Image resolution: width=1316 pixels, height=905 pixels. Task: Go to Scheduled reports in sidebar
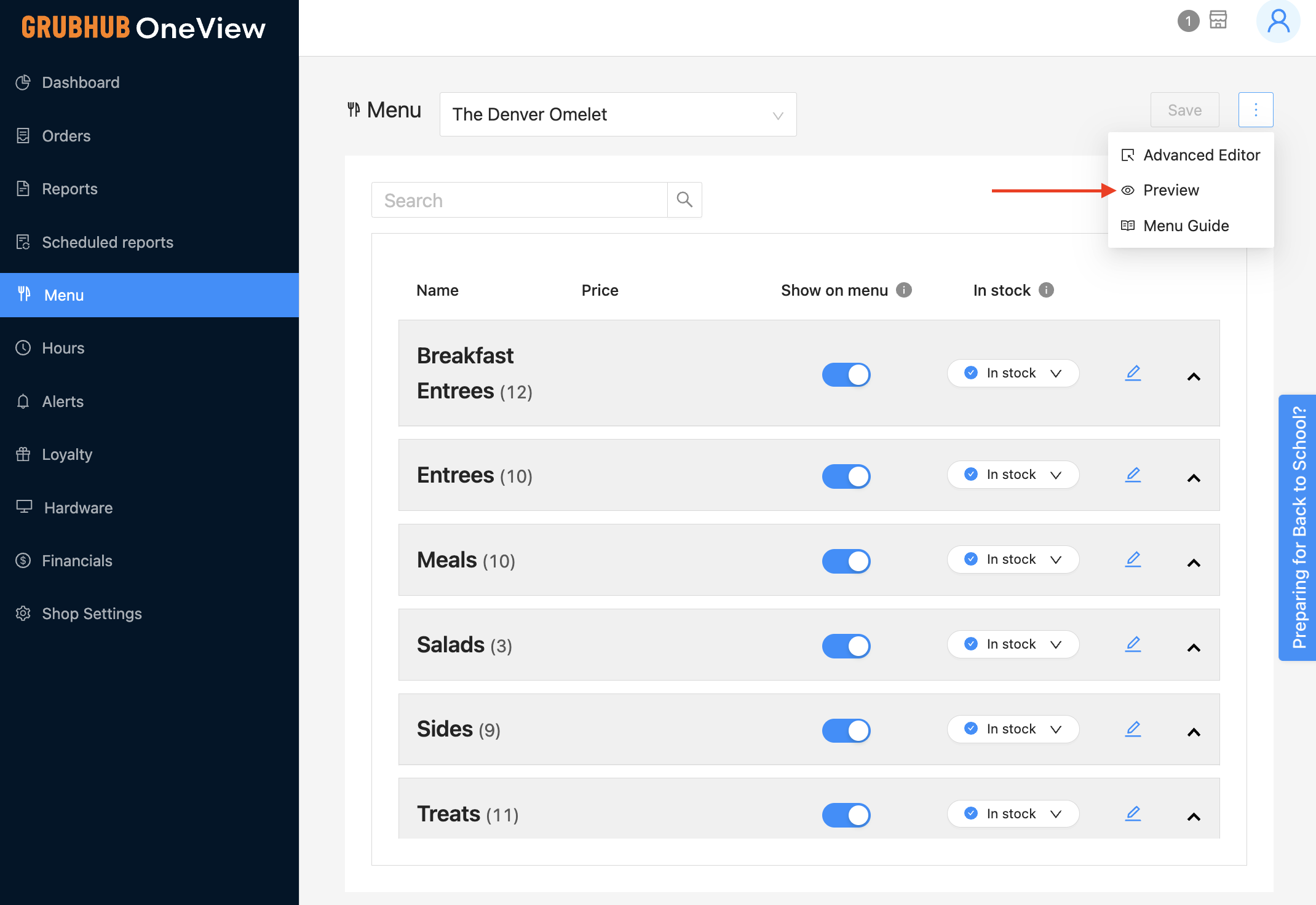(107, 242)
